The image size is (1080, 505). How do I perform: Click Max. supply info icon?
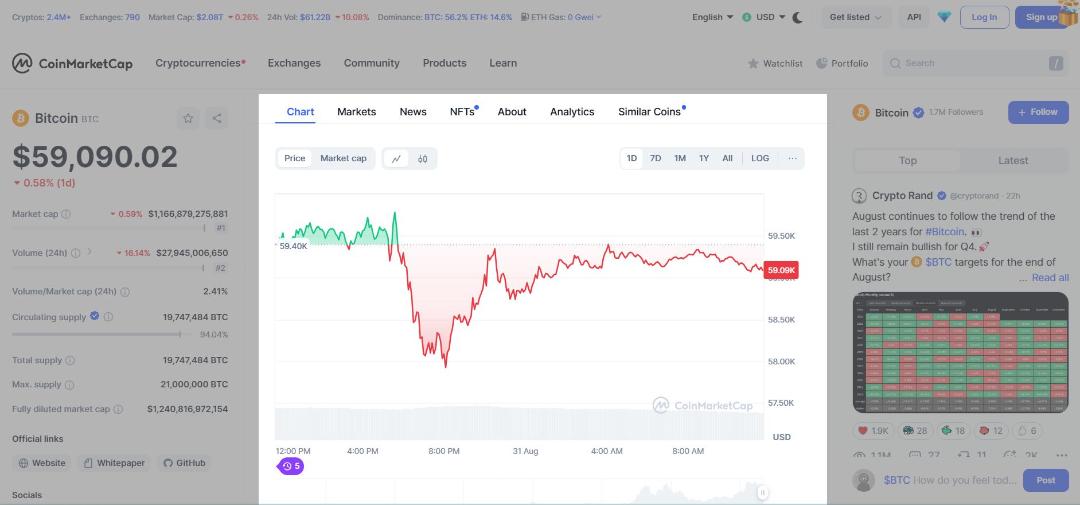tap(70, 384)
